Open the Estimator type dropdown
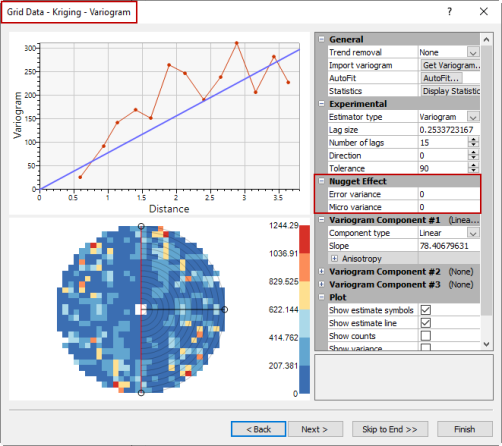This screenshot has height=446, width=502. 473,117
